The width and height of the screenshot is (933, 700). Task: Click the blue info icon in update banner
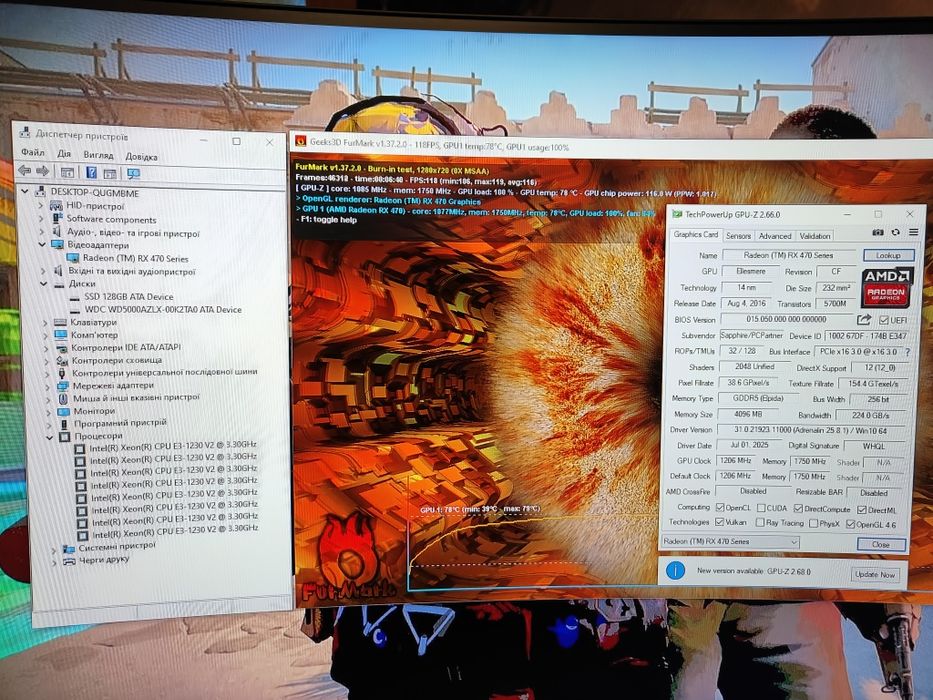point(675,570)
